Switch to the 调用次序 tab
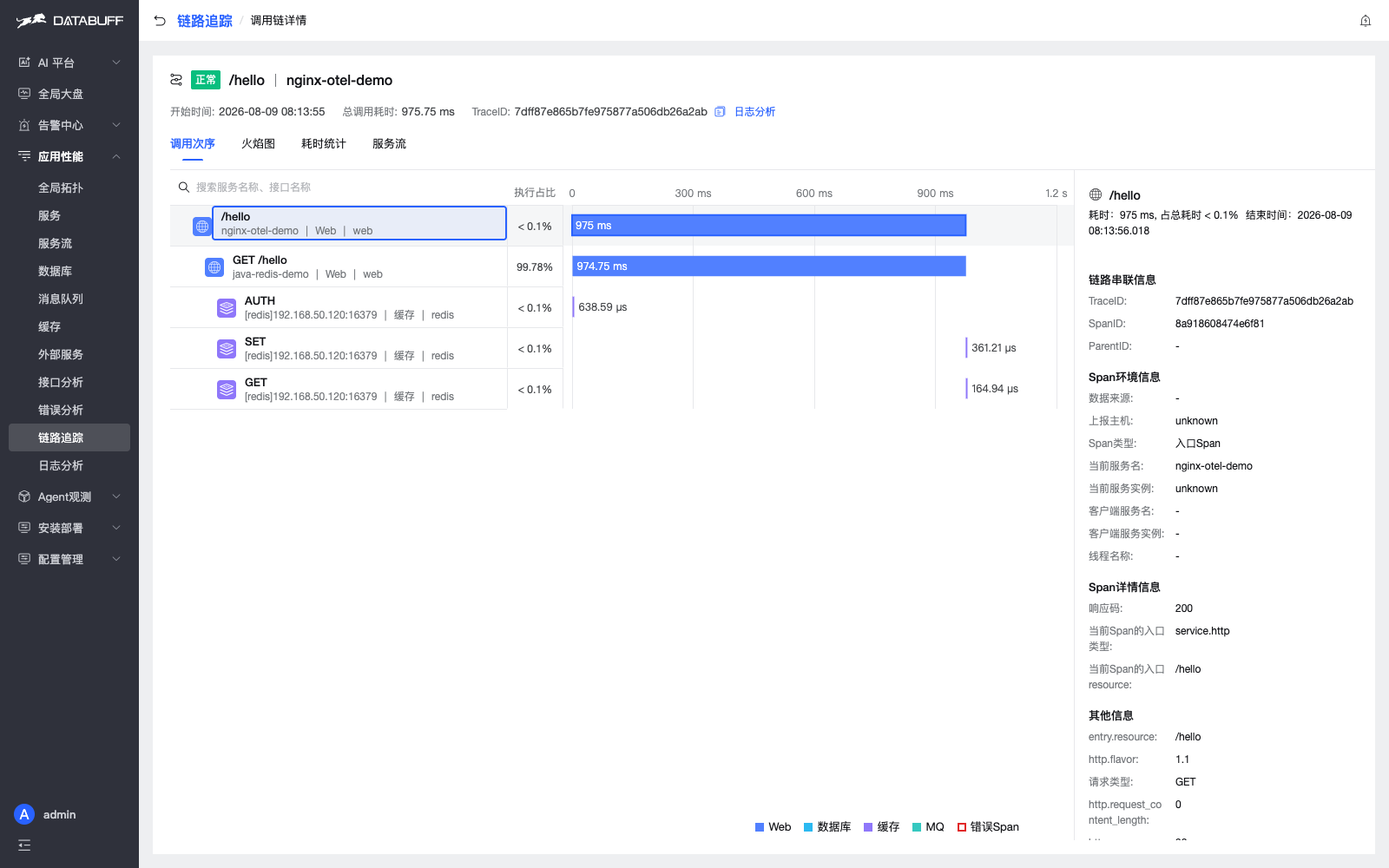Viewport: 1389px width, 868px height. coord(193,144)
